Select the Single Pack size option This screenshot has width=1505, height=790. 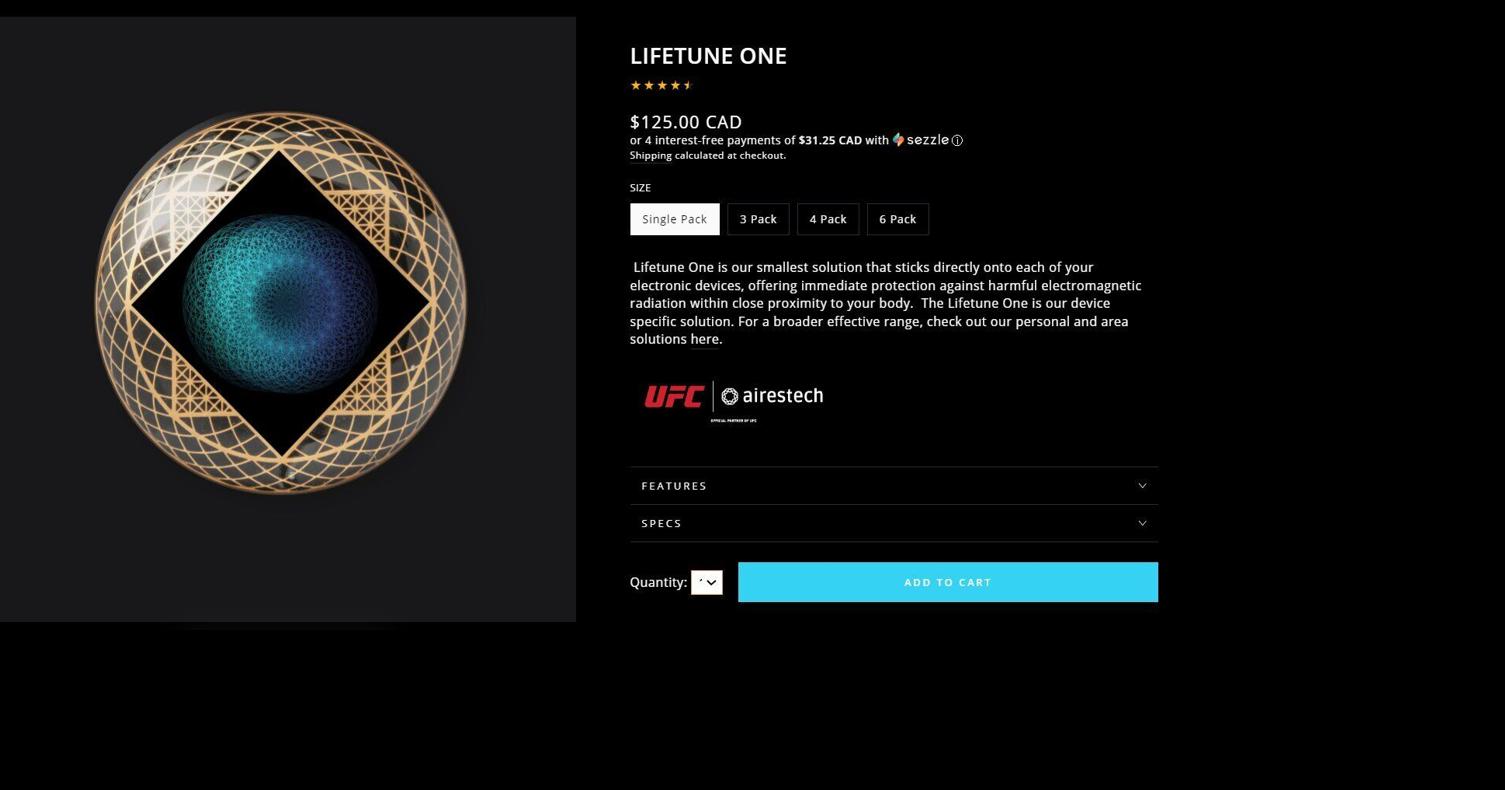(x=674, y=219)
